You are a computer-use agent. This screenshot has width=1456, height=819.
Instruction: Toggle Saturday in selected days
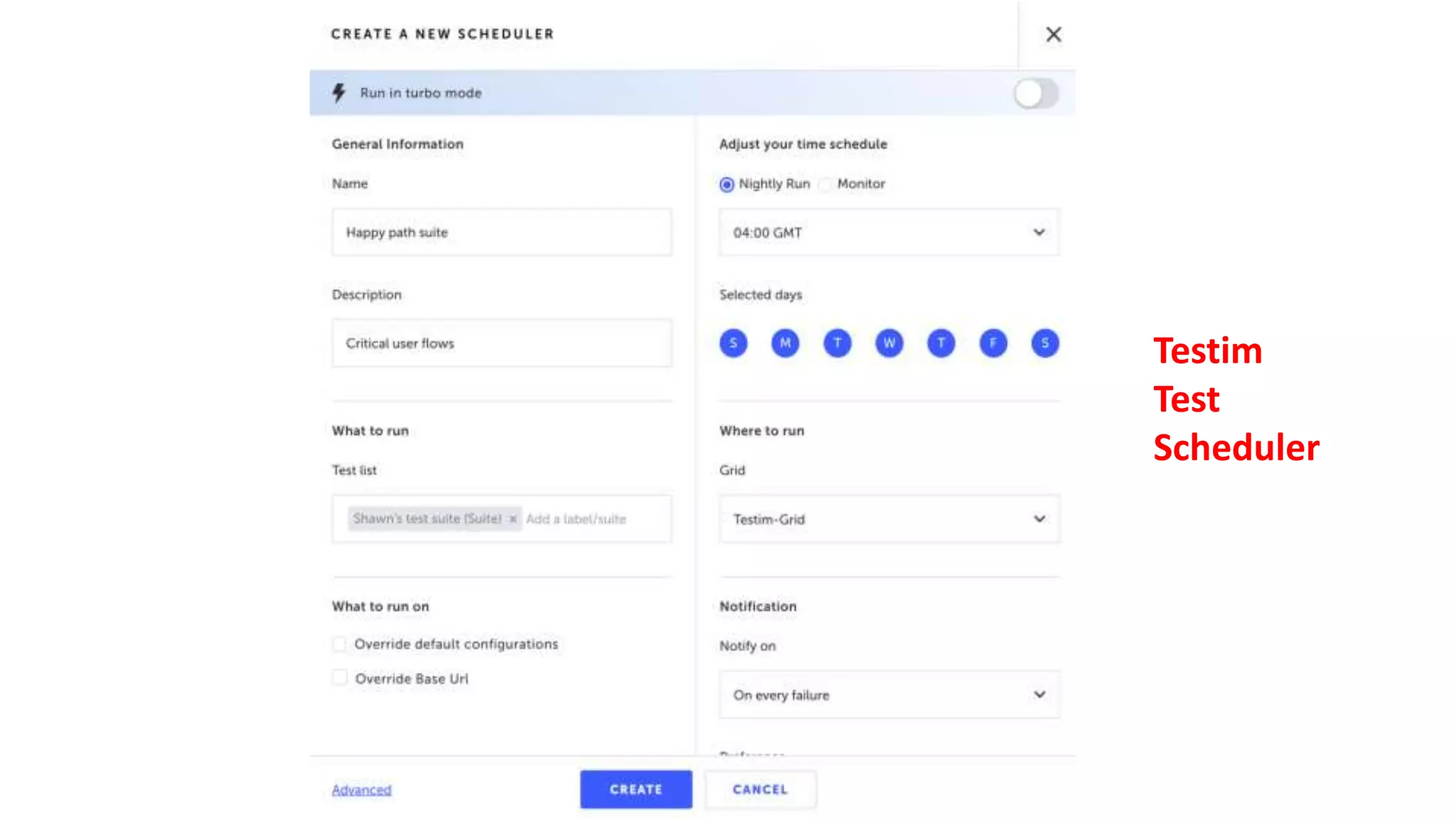point(1044,343)
